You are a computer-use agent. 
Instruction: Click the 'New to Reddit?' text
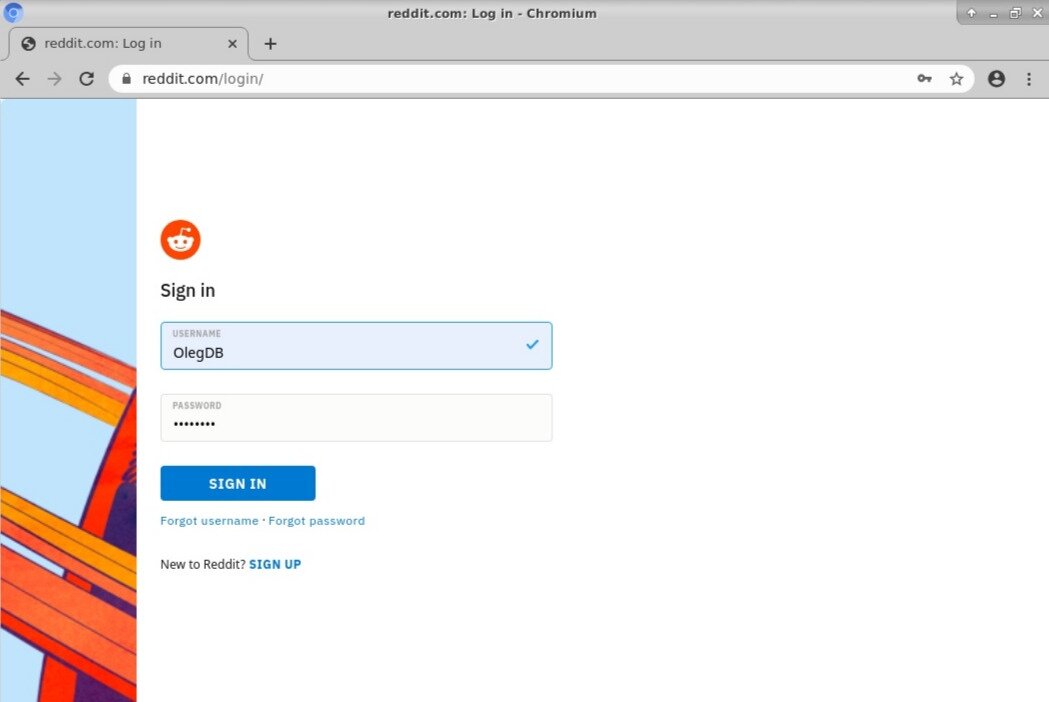(x=203, y=564)
